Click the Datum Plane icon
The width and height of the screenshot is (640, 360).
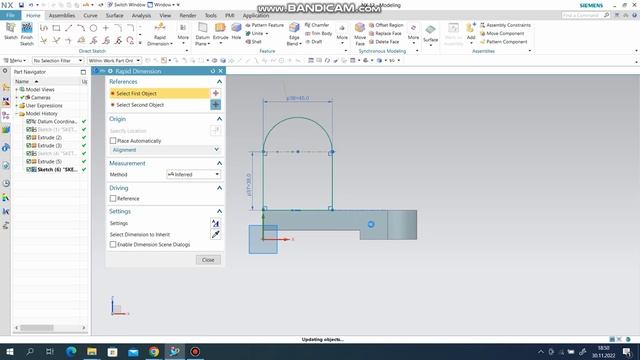[x=202, y=28]
